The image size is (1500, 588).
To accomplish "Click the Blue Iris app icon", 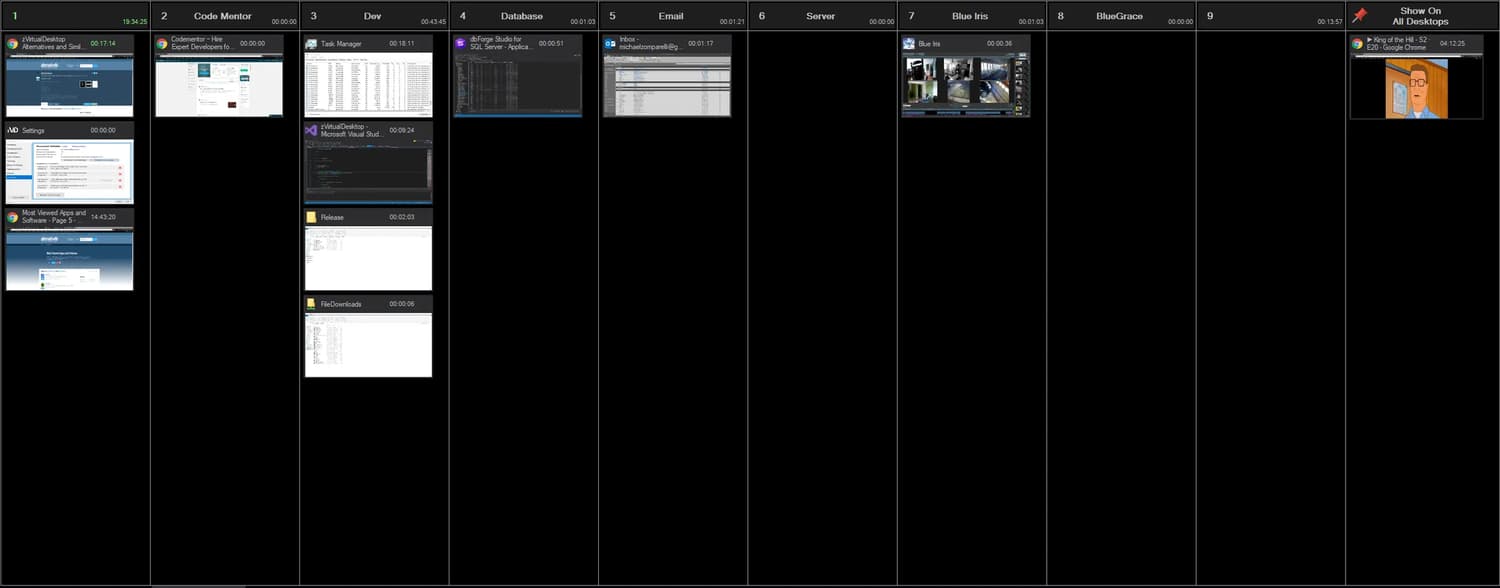I will point(908,44).
